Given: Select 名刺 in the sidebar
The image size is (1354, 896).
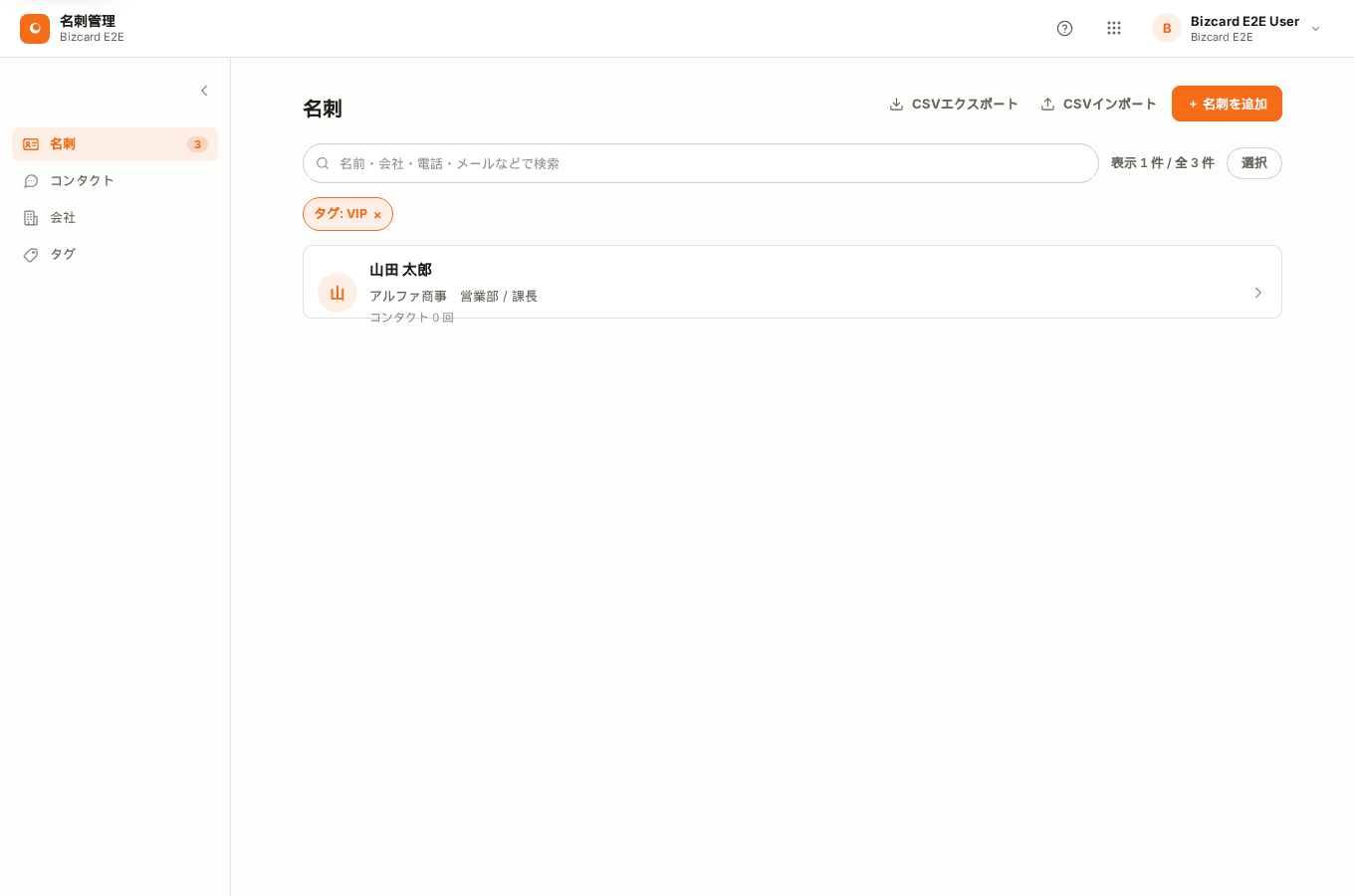Looking at the screenshot, I should pos(114,144).
